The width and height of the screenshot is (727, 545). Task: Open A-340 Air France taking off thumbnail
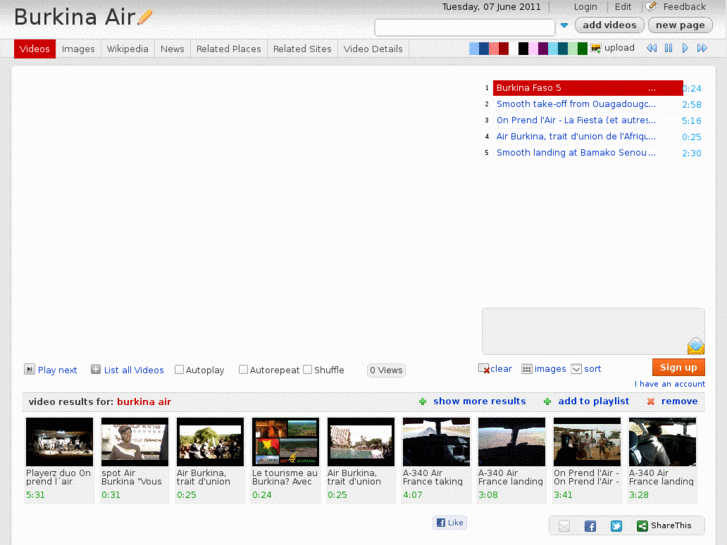436,442
